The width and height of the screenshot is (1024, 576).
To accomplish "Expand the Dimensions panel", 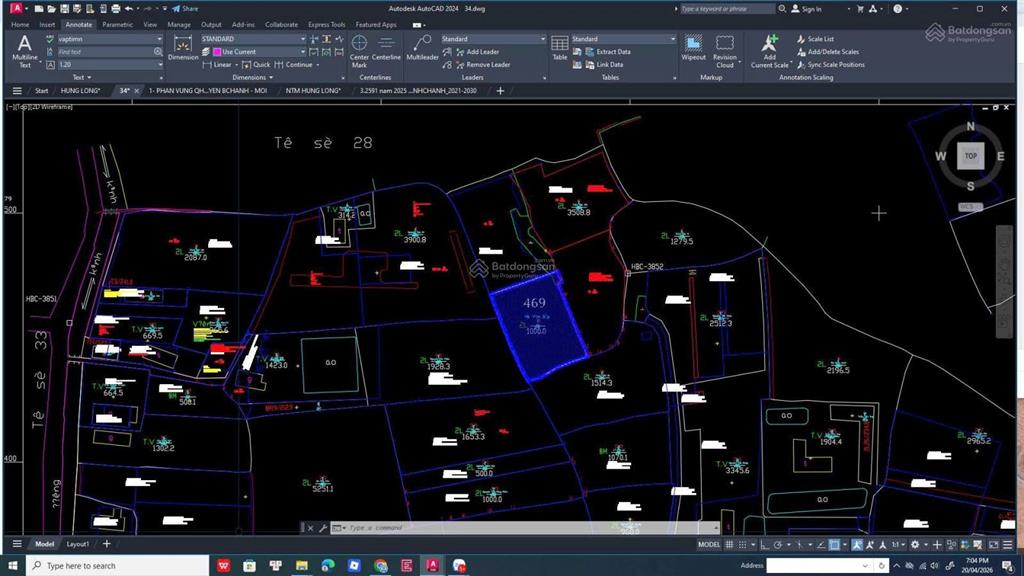I will pos(253,77).
